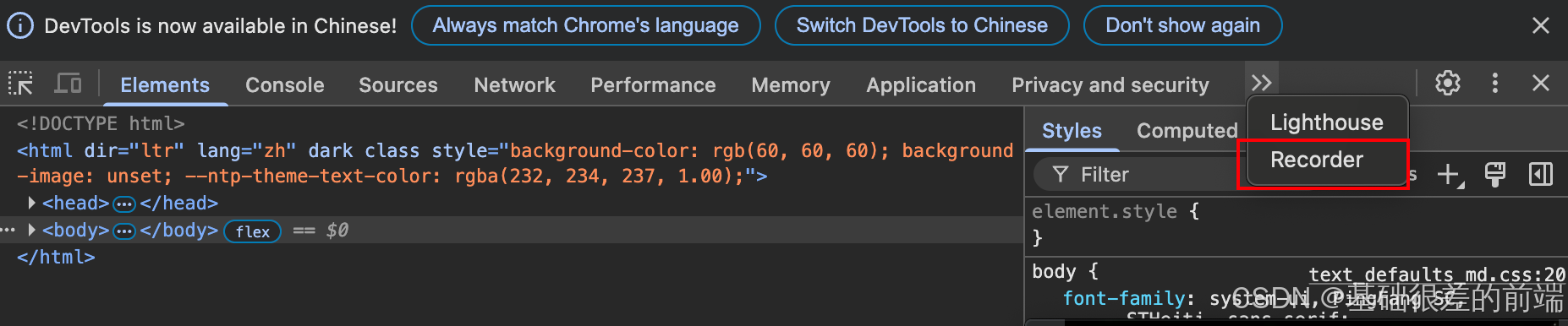
Task: Click the info icon in notification bar
Action: [x=20, y=26]
